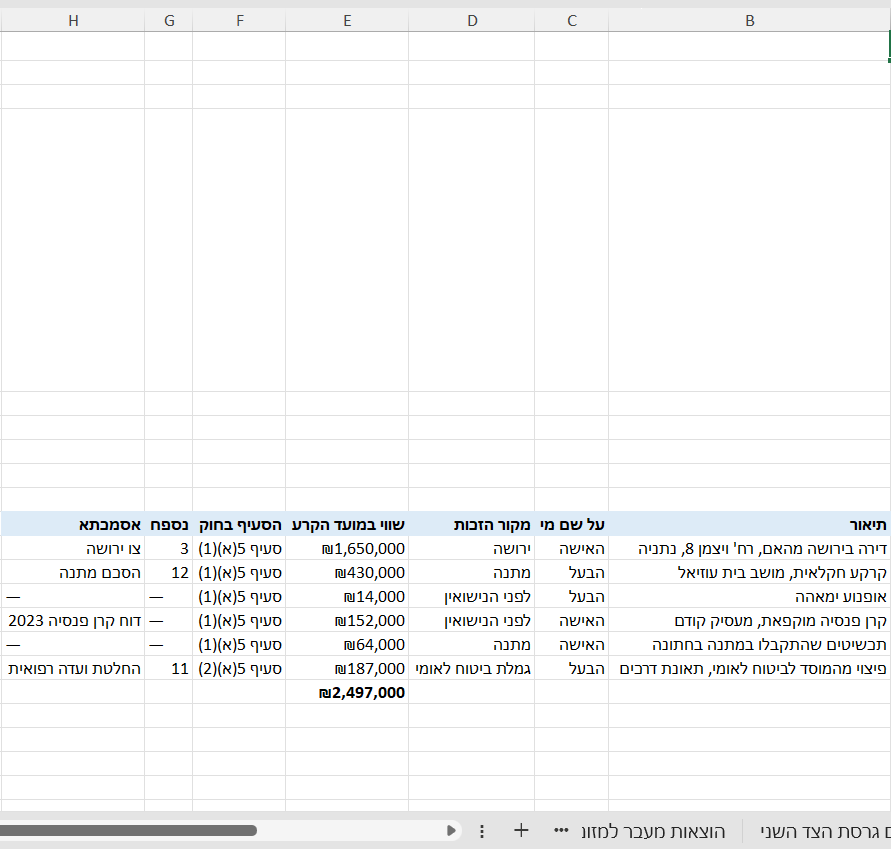Click appendix number 12 cell

(x=169, y=572)
